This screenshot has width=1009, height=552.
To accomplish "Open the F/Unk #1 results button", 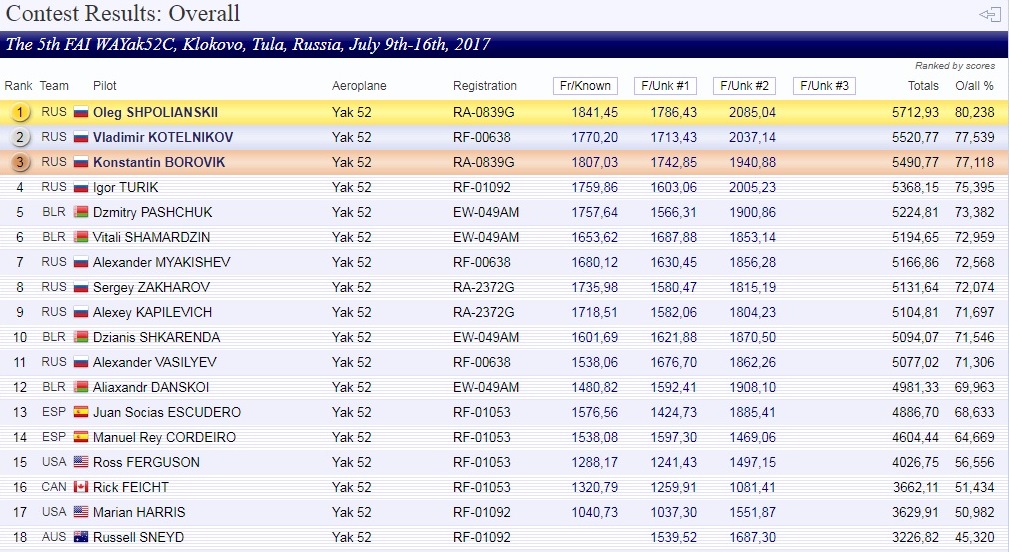I will (x=665, y=86).
